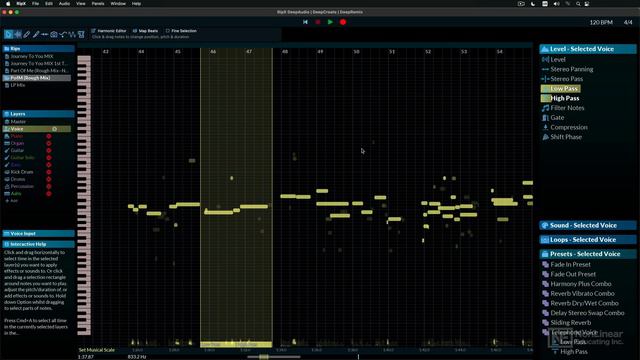640x360 pixels.
Task: Unmute the Kick Drum layer red button
Action: pyautogui.click(x=49, y=172)
